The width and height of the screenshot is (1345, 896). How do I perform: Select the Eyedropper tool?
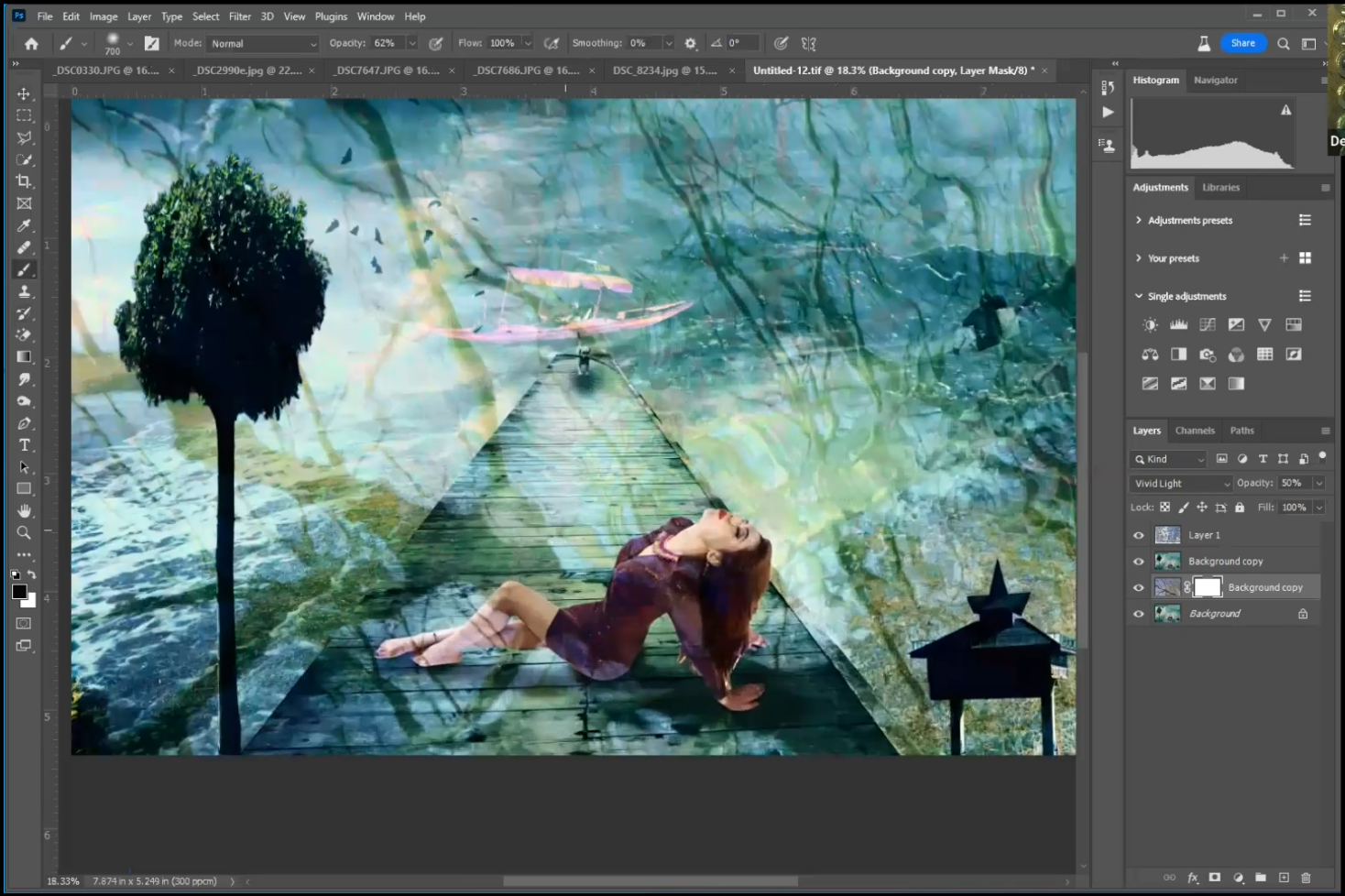pyautogui.click(x=24, y=225)
